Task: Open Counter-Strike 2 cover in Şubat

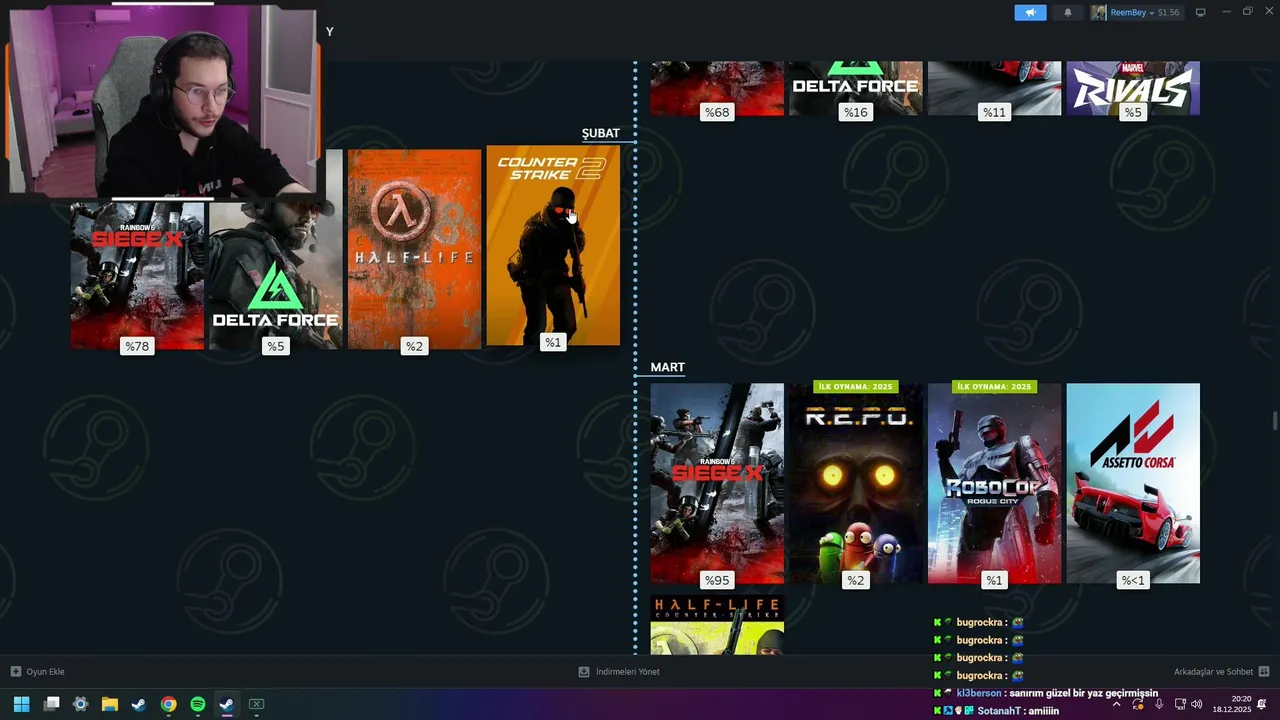Action: pos(553,246)
